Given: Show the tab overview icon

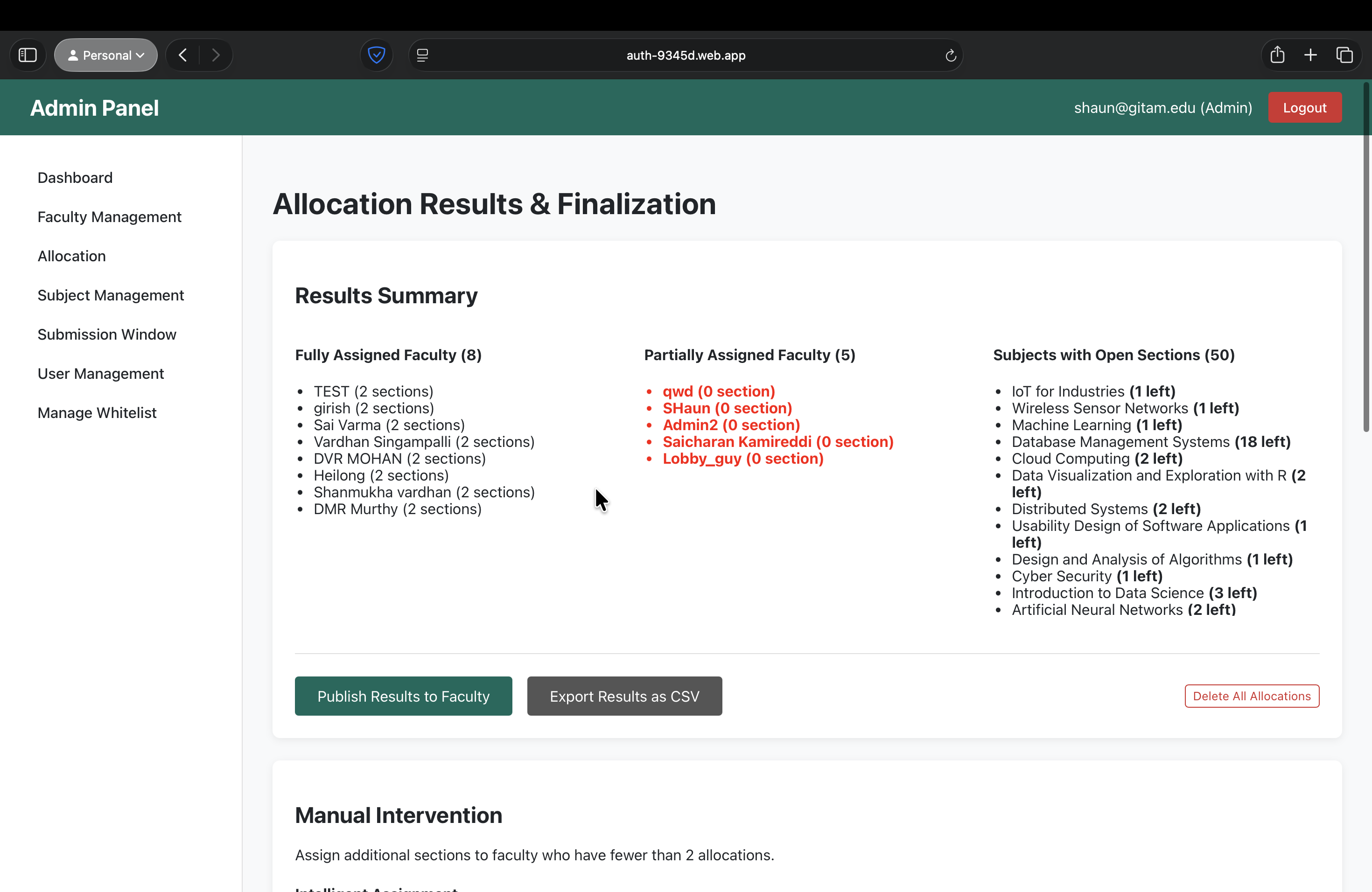Looking at the screenshot, I should pyautogui.click(x=1344, y=56).
